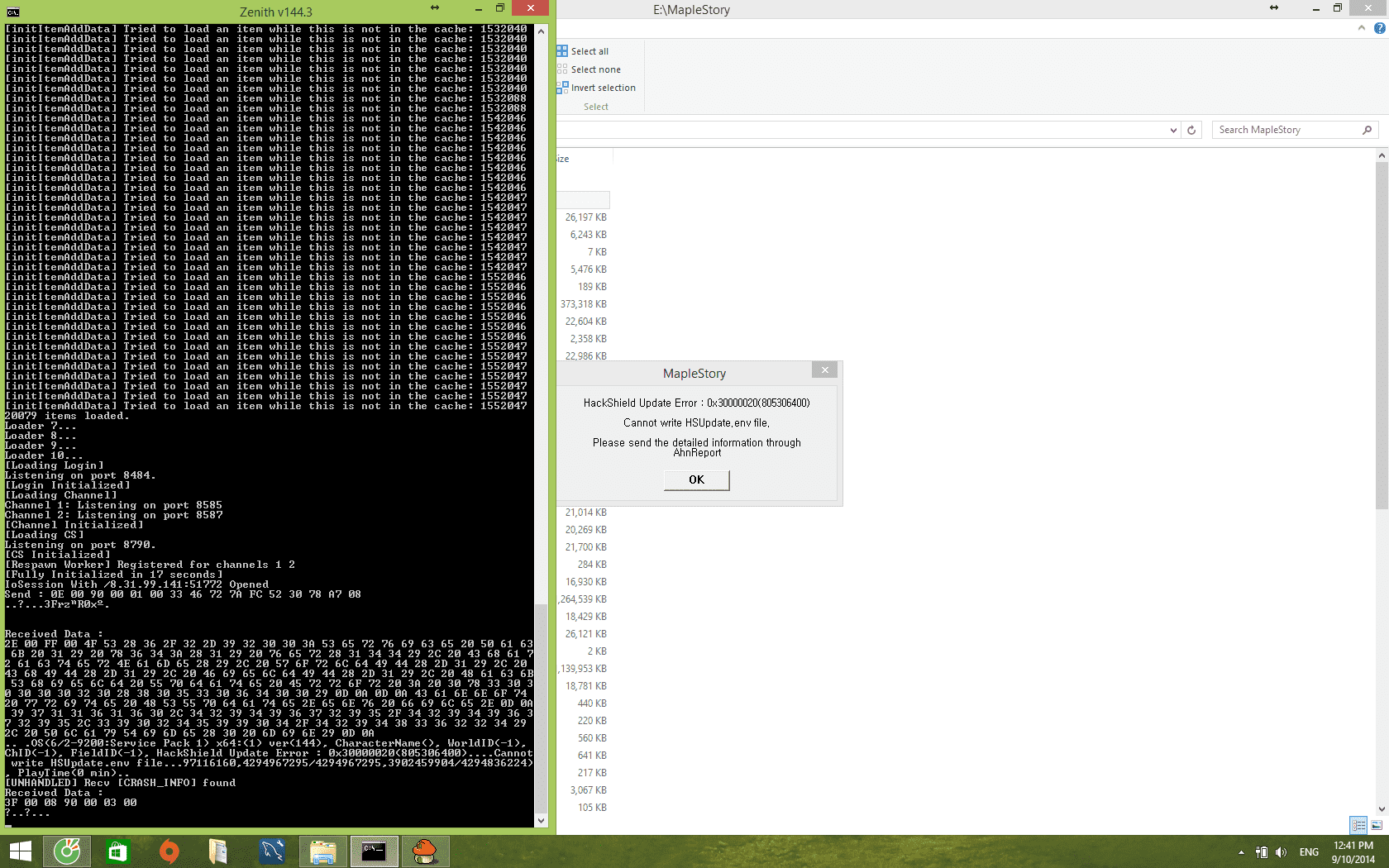Switch to details view layout
The width and height of the screenshot is (1389, 868).
pyautogui.click(x=1358, y=825)
